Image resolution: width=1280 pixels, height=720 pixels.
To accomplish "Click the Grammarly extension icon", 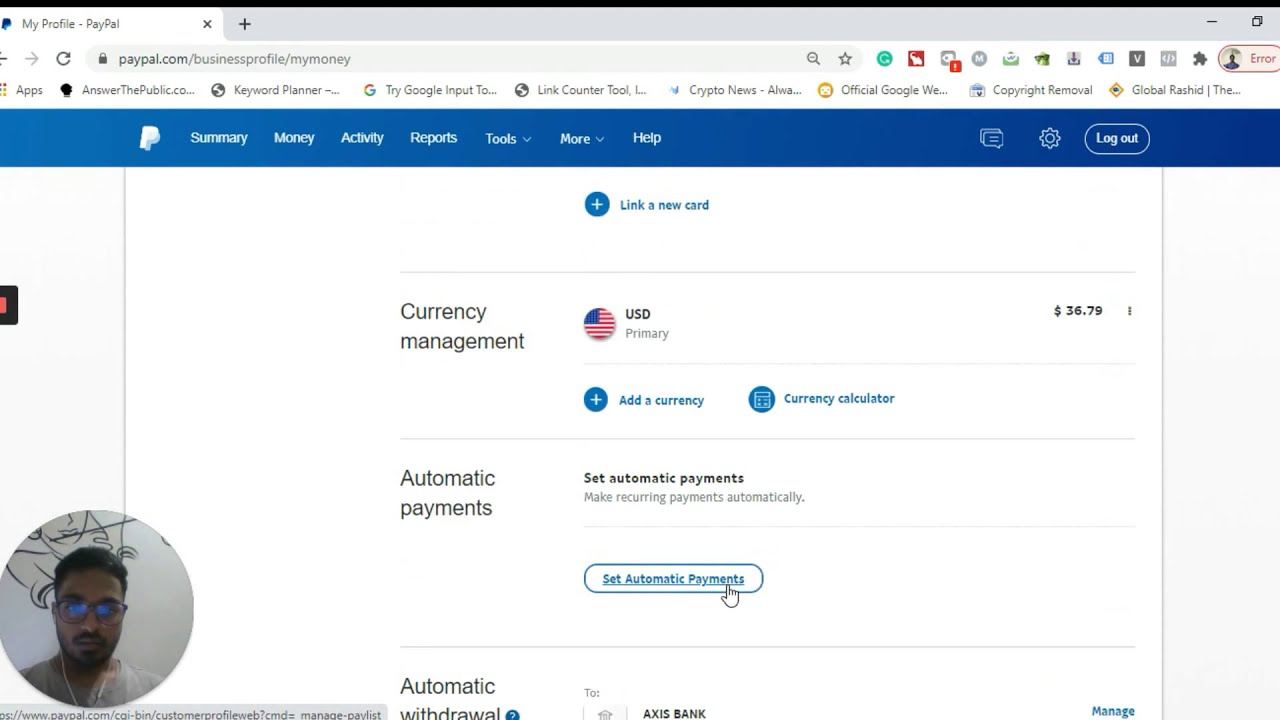I will pyautogui.click(x=884, y=59).
